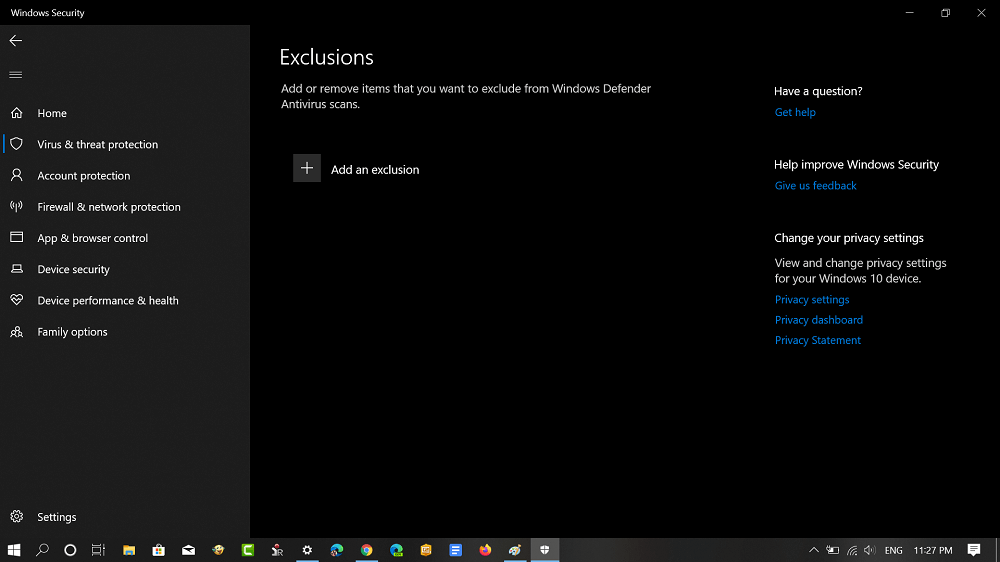The height and width of the screenshot is (562, 1000).
Task: Open the battery power status icon
Action: pos(833,550)
